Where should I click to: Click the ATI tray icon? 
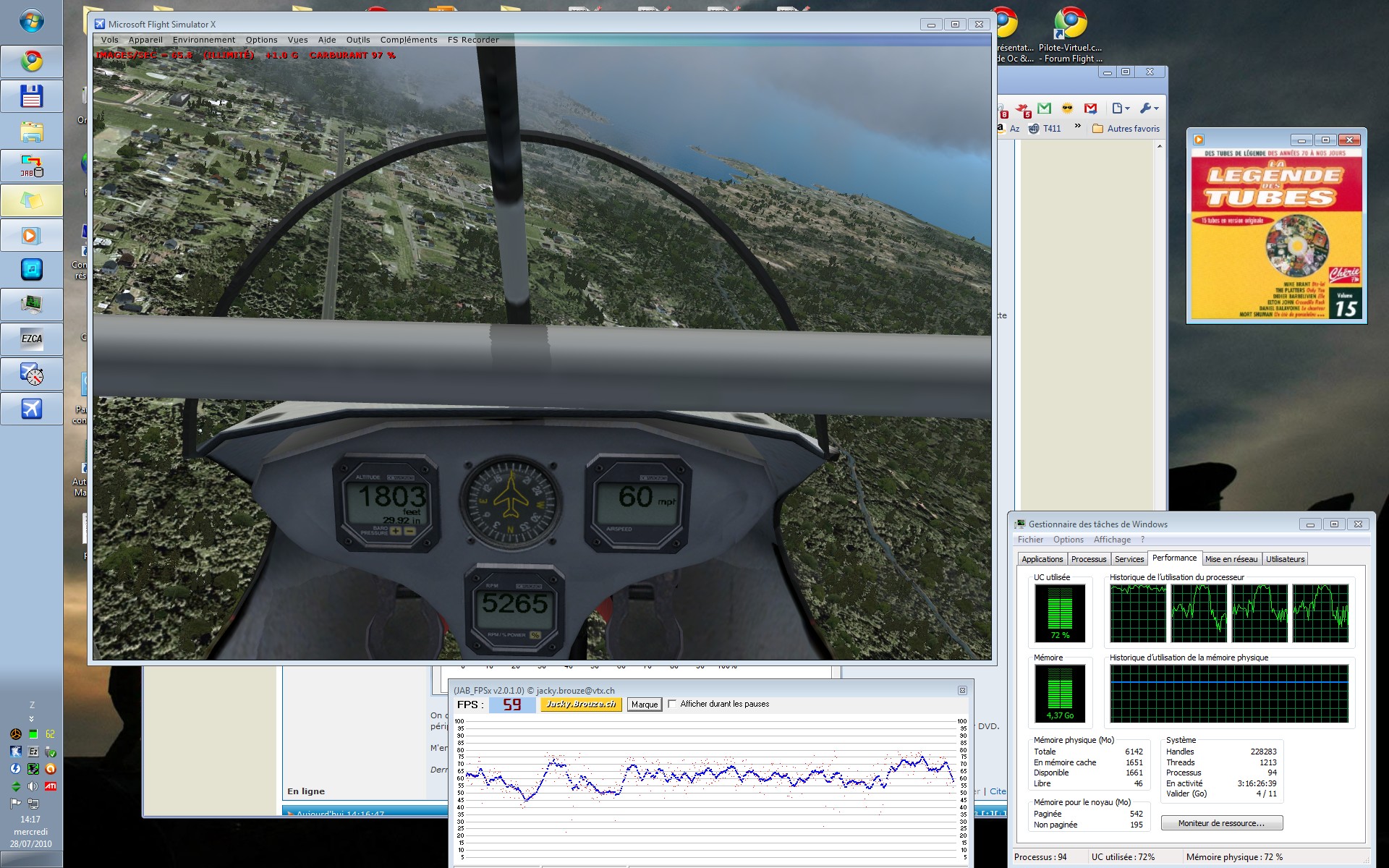51,786
